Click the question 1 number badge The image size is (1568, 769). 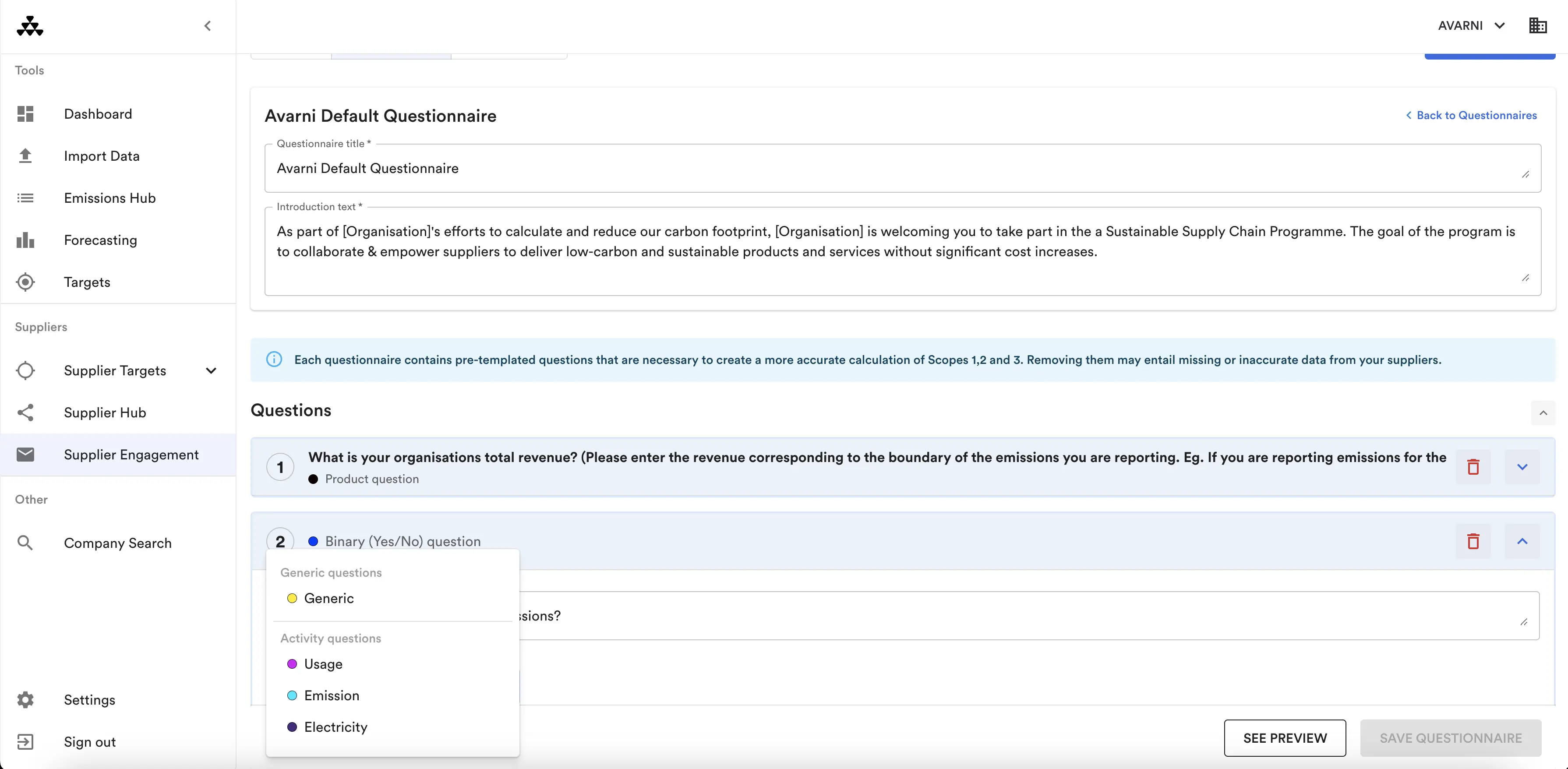coord(280,467)
